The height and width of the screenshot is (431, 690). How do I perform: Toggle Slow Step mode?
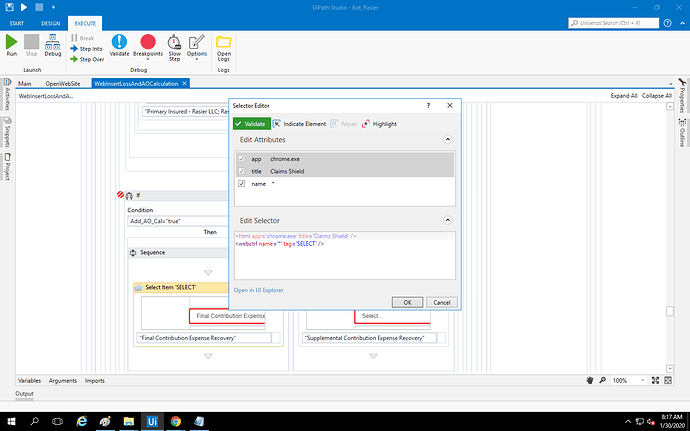coord(174,48)
